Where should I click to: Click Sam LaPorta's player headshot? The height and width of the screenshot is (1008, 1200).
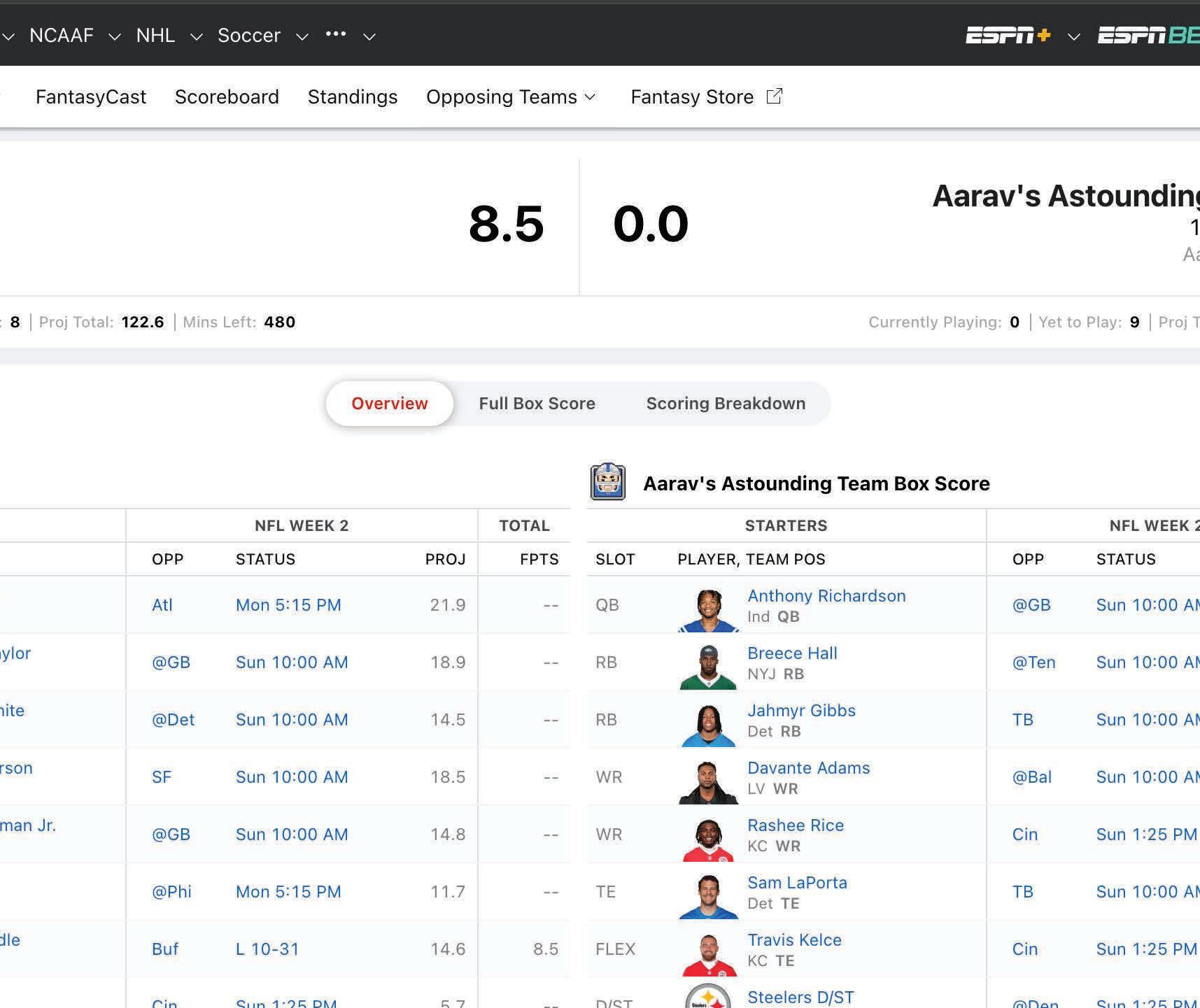(x=708, y=897)
